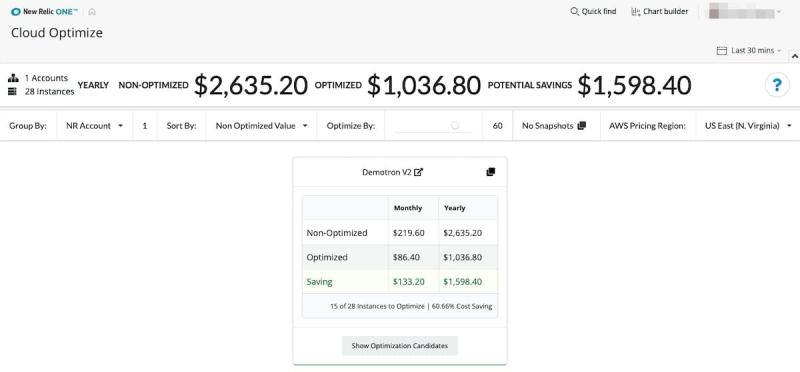The width and height of the screenshot is (800, 372).
Task: Go home via the house icon
Action: 92,12
